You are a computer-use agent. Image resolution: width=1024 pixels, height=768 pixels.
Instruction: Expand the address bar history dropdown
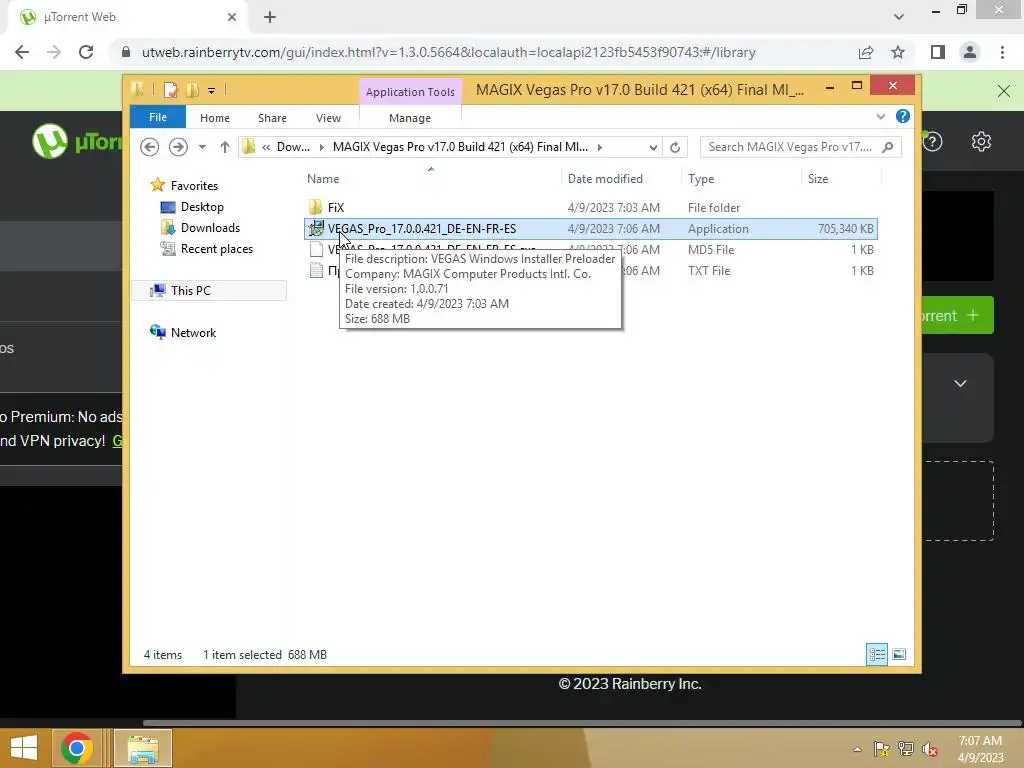pyautogui.click(x=653, y=148)
